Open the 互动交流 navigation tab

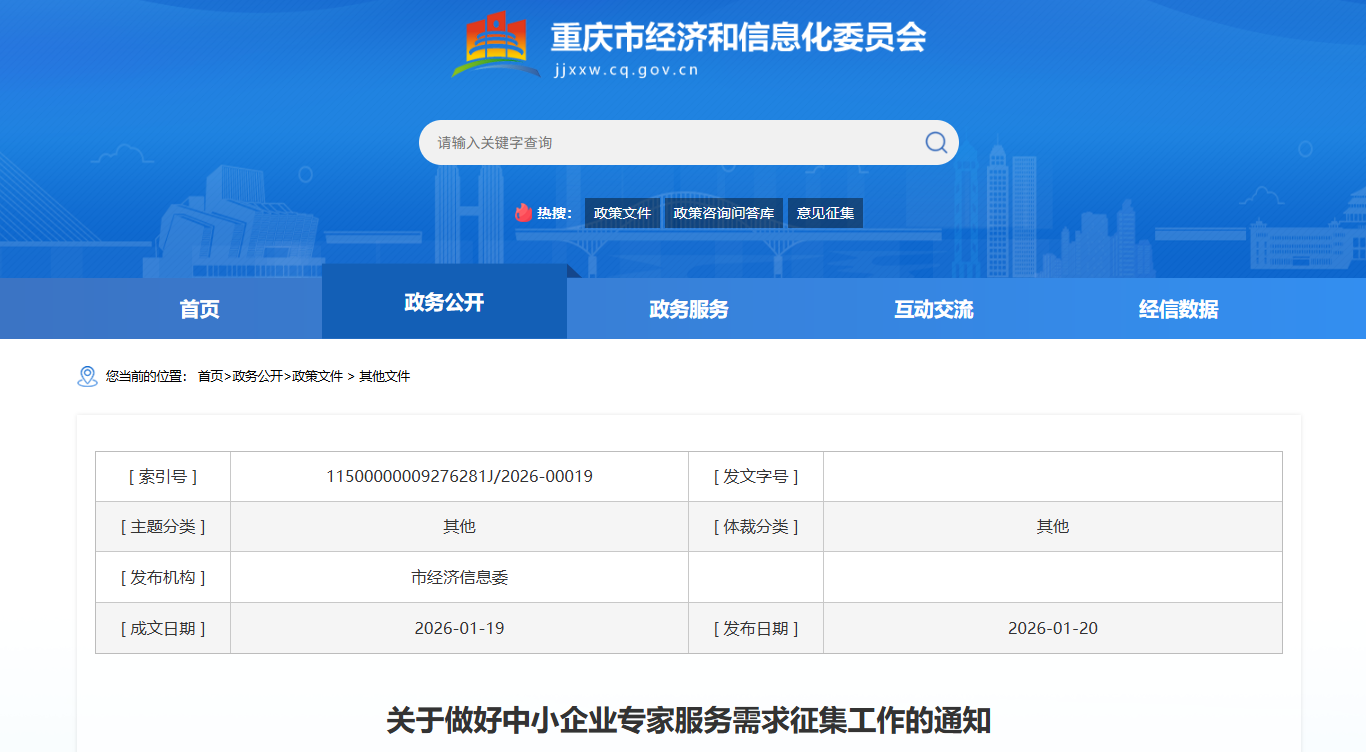point(934,309)
